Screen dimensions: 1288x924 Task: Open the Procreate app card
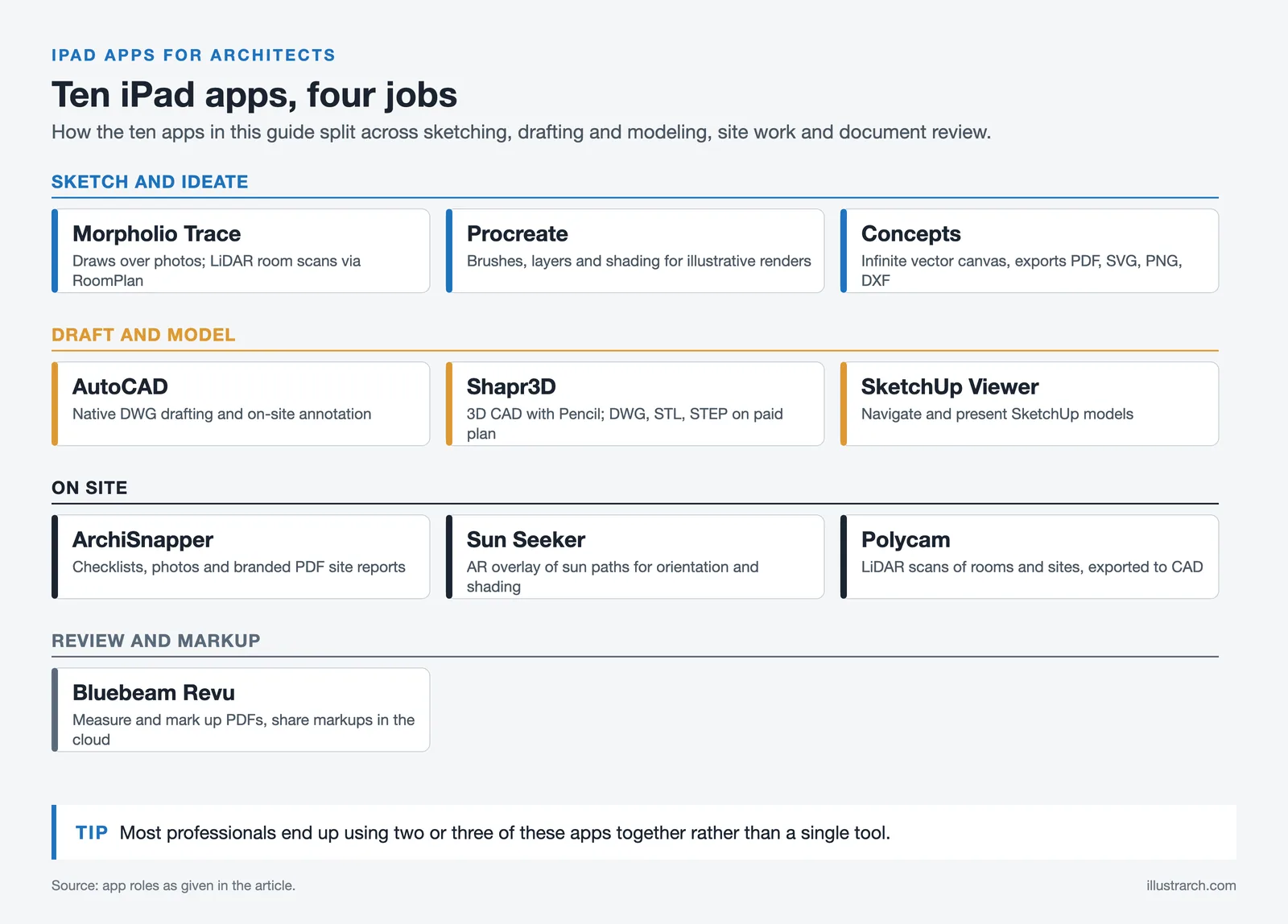click(x=635, y=251)
